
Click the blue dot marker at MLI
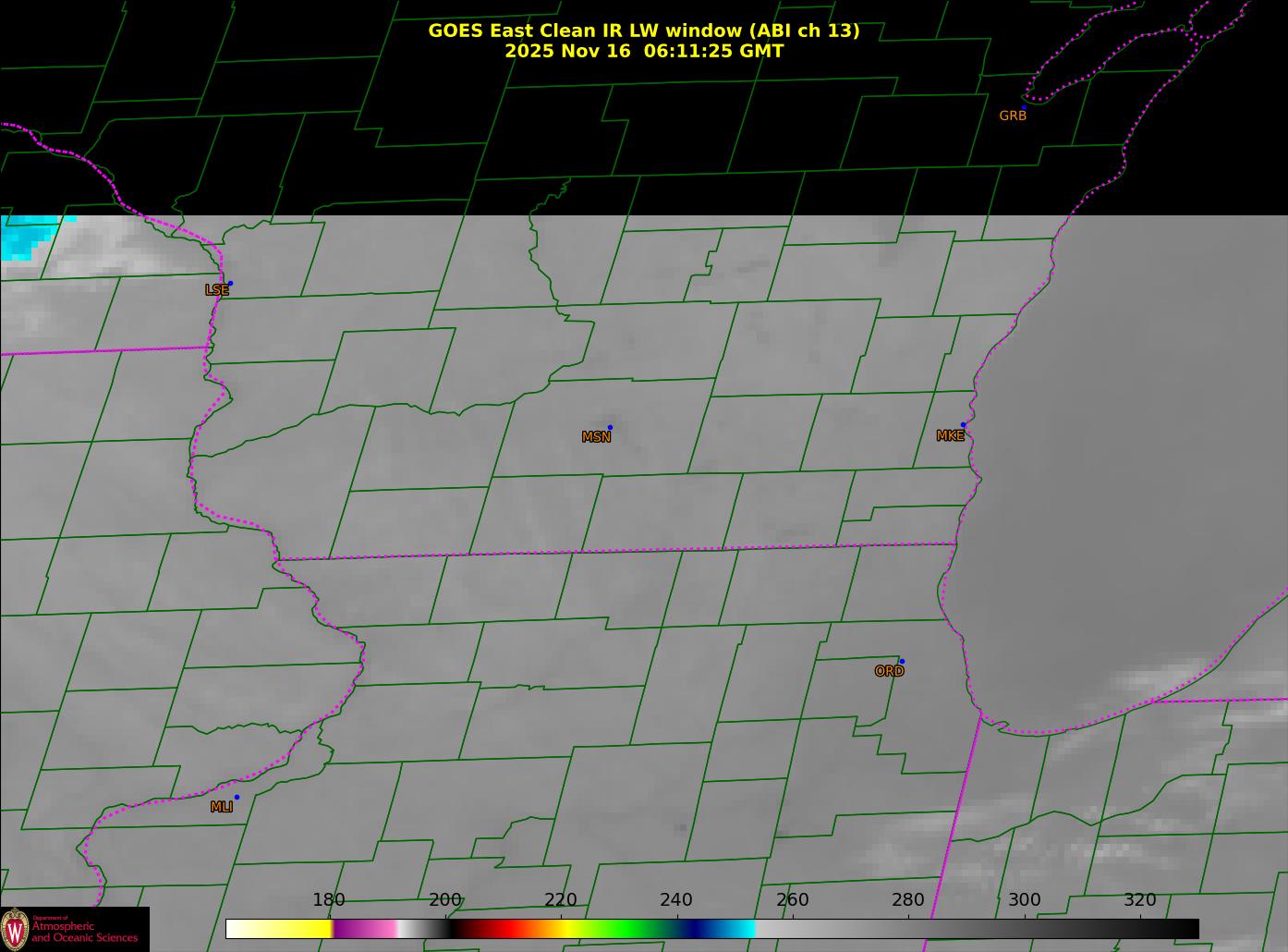(x=237, y=797)
